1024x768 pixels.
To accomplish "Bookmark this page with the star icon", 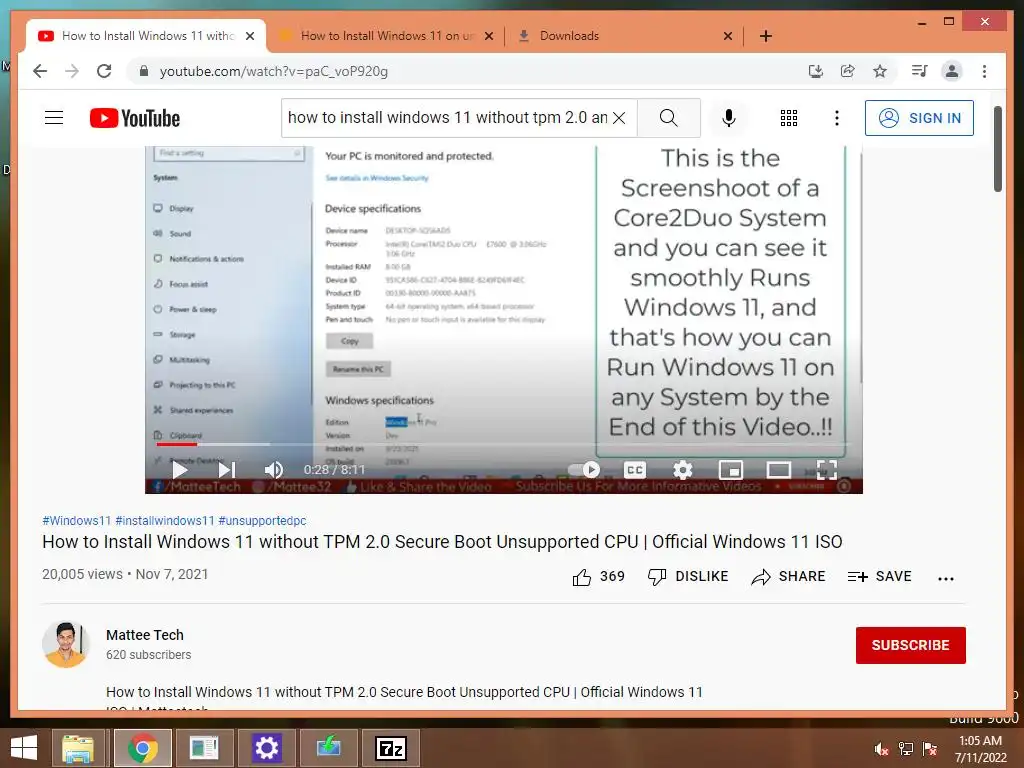I will click(880, 71).
